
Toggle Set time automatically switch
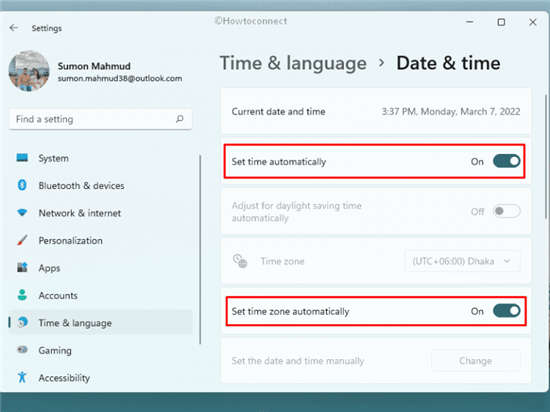coord(507,161)
